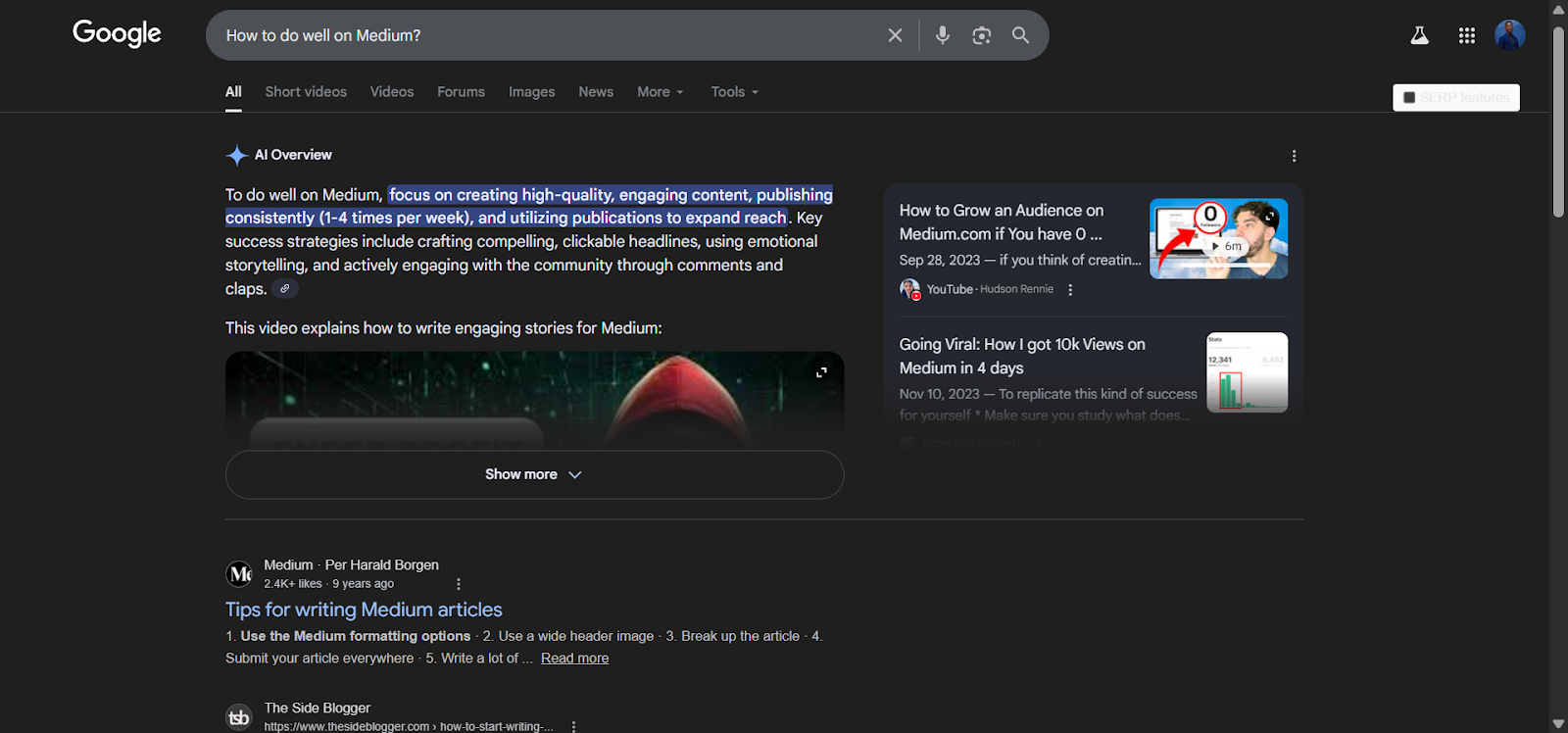The image size is (1568, 733).
Task: Click the highlighted AI Overview summary text
Action: (x=529, y=206)
